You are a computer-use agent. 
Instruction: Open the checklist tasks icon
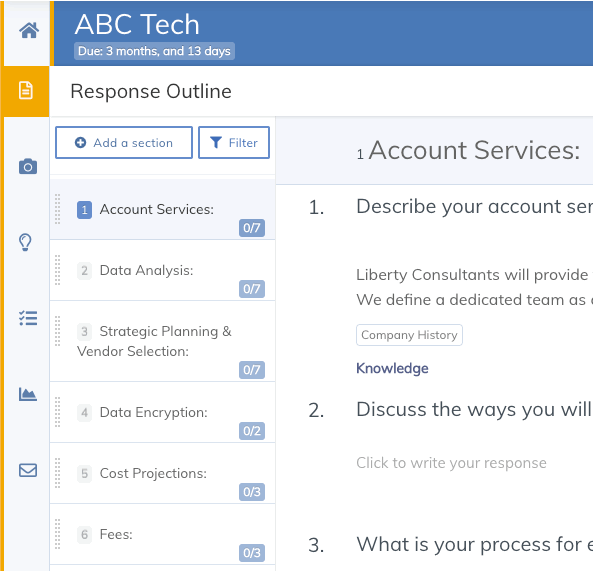point(28,318)
